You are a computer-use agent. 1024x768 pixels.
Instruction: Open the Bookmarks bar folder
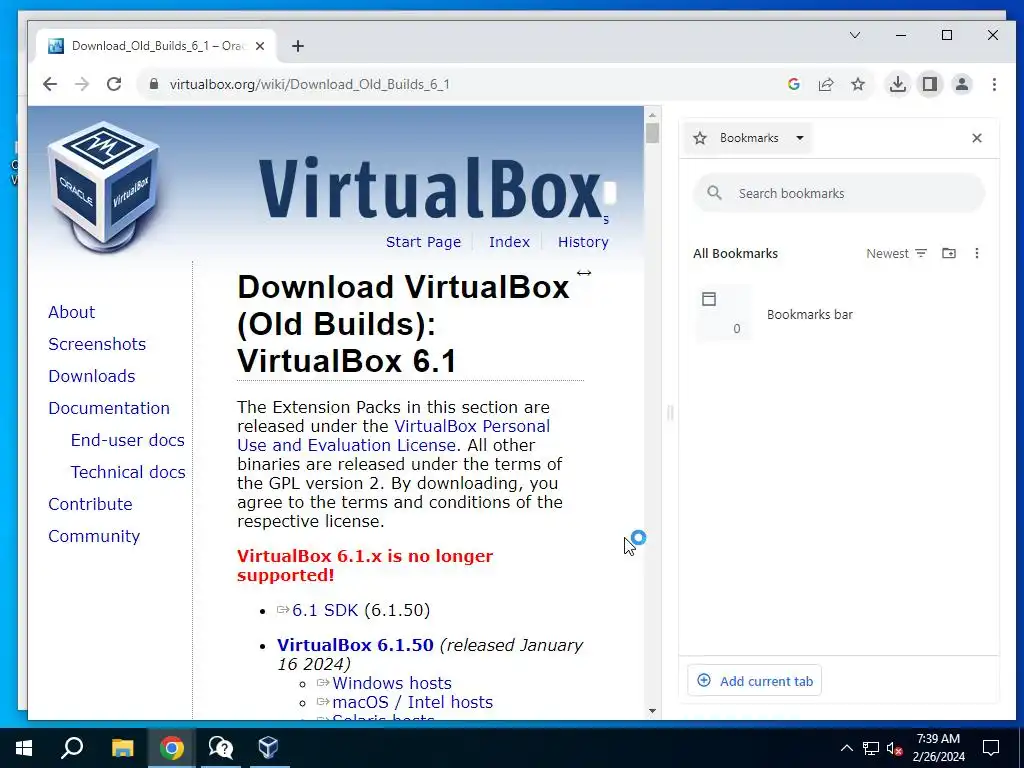click(x=839, y=314)
